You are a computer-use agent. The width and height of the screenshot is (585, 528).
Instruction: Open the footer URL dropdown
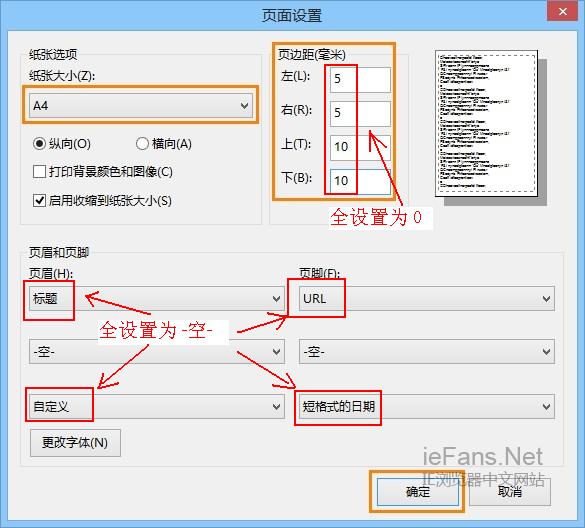(x=427, y=299)
